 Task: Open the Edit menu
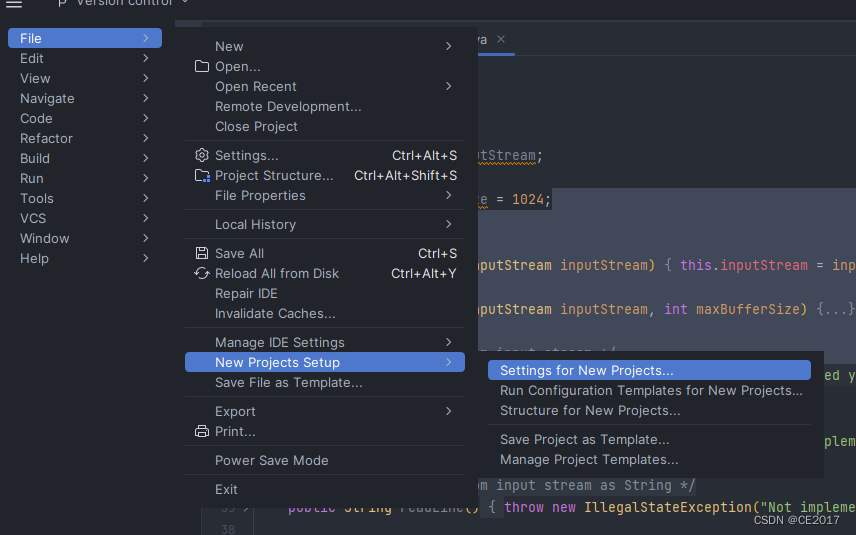coord(32,58)
